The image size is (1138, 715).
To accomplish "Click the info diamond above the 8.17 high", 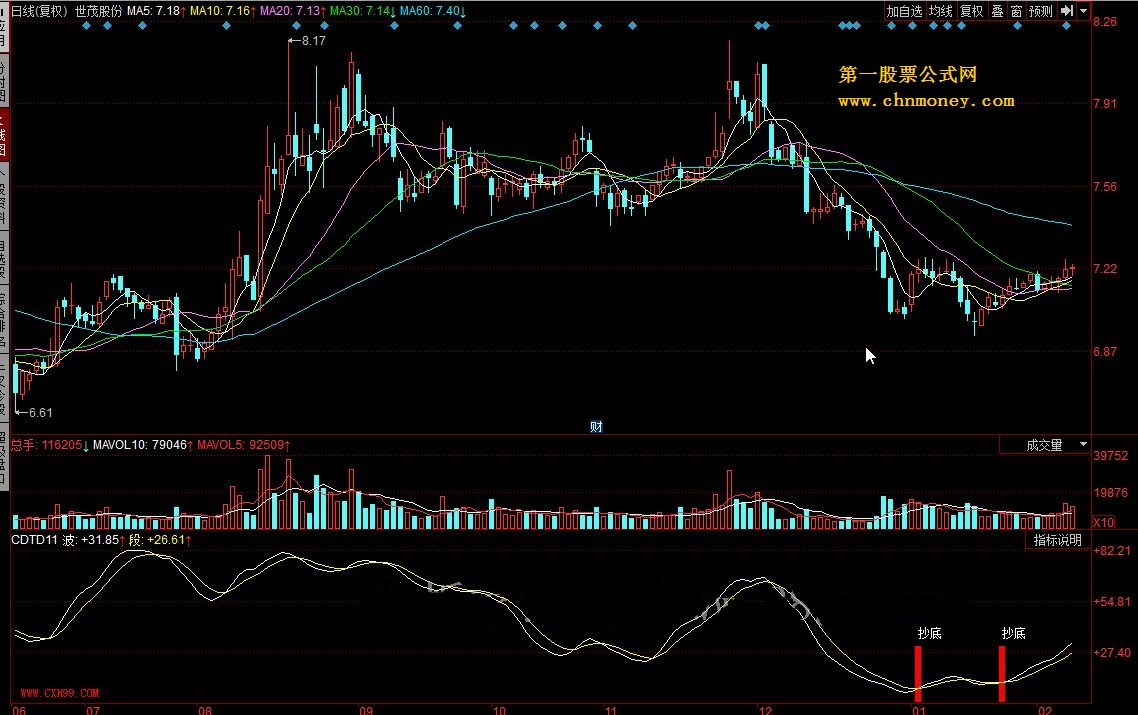I will (x=295, y=25).
